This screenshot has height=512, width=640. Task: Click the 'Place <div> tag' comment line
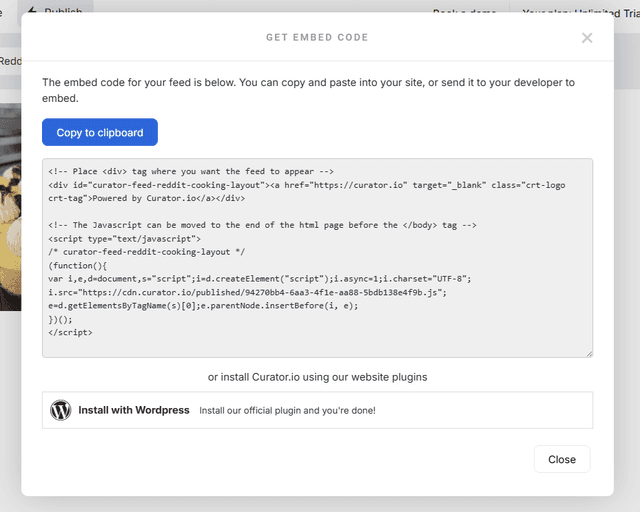click(191, 171)
